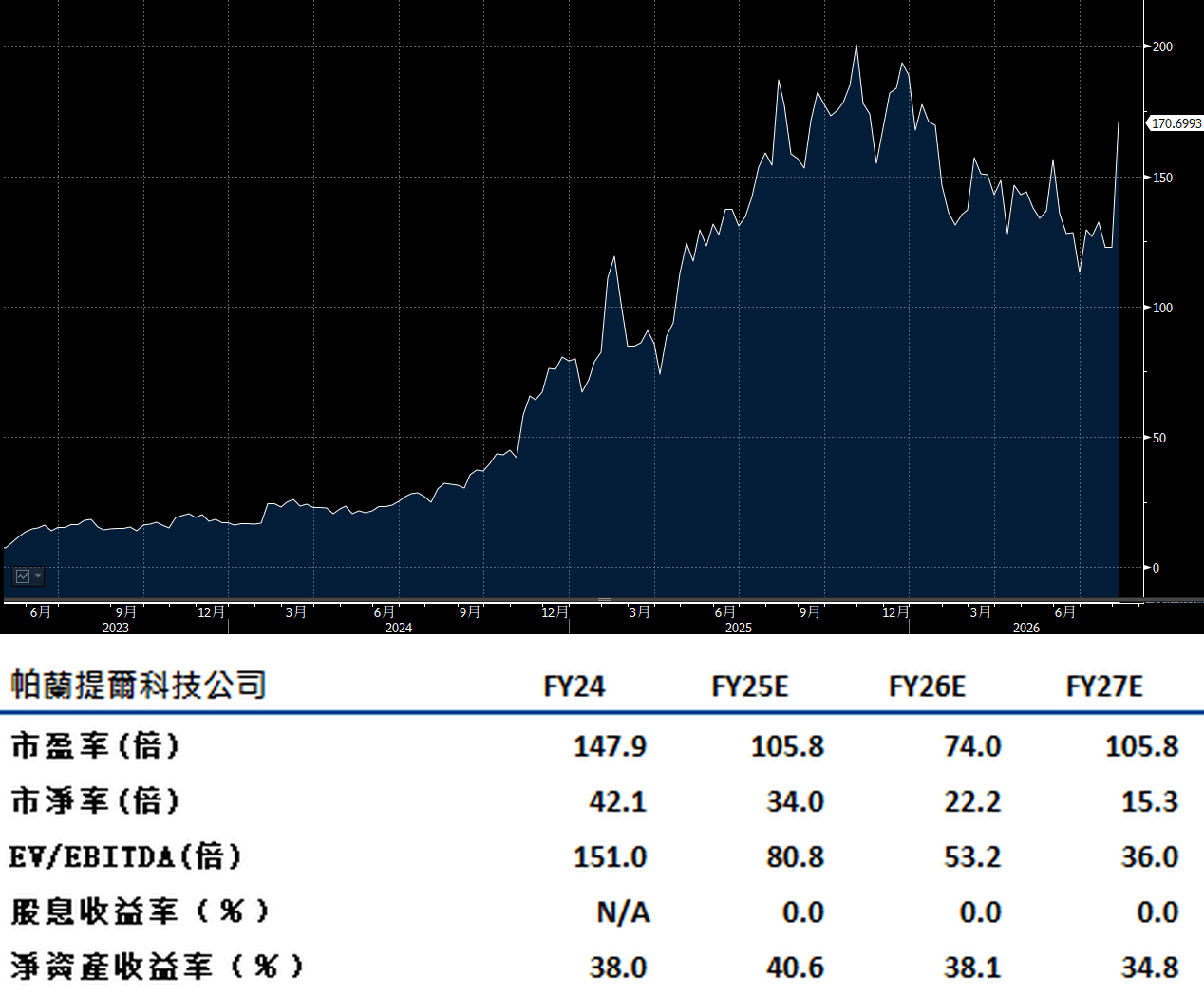Image resolution: width=1204 pixels, height=996 pixels.
Task: Click the chart type line icon
Action: pos(22,576)
